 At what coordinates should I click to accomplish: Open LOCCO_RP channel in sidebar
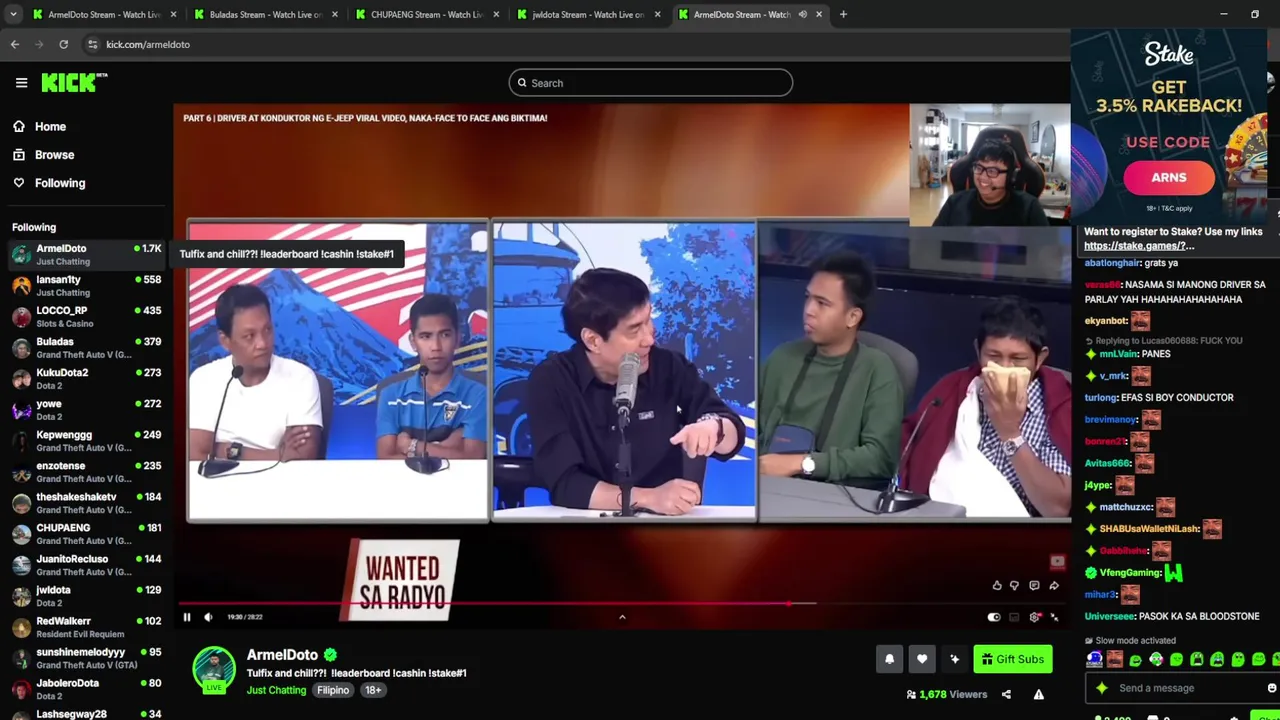86,317
